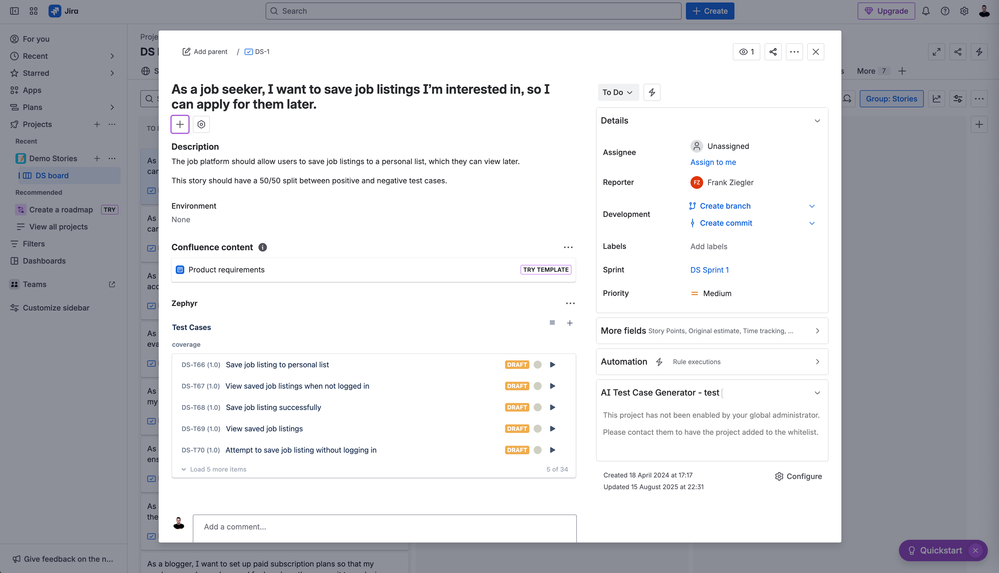Run test DS-T69 with play arrow
This screenshot has width=999, height=573.
pyautogui.click(x=552, y=428)
